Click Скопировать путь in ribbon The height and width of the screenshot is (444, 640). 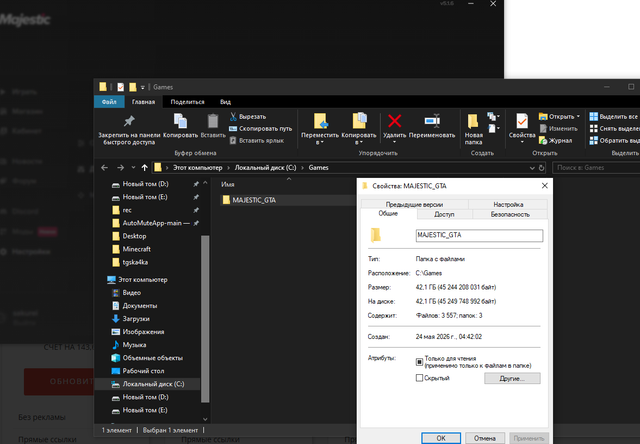[261, 129]
